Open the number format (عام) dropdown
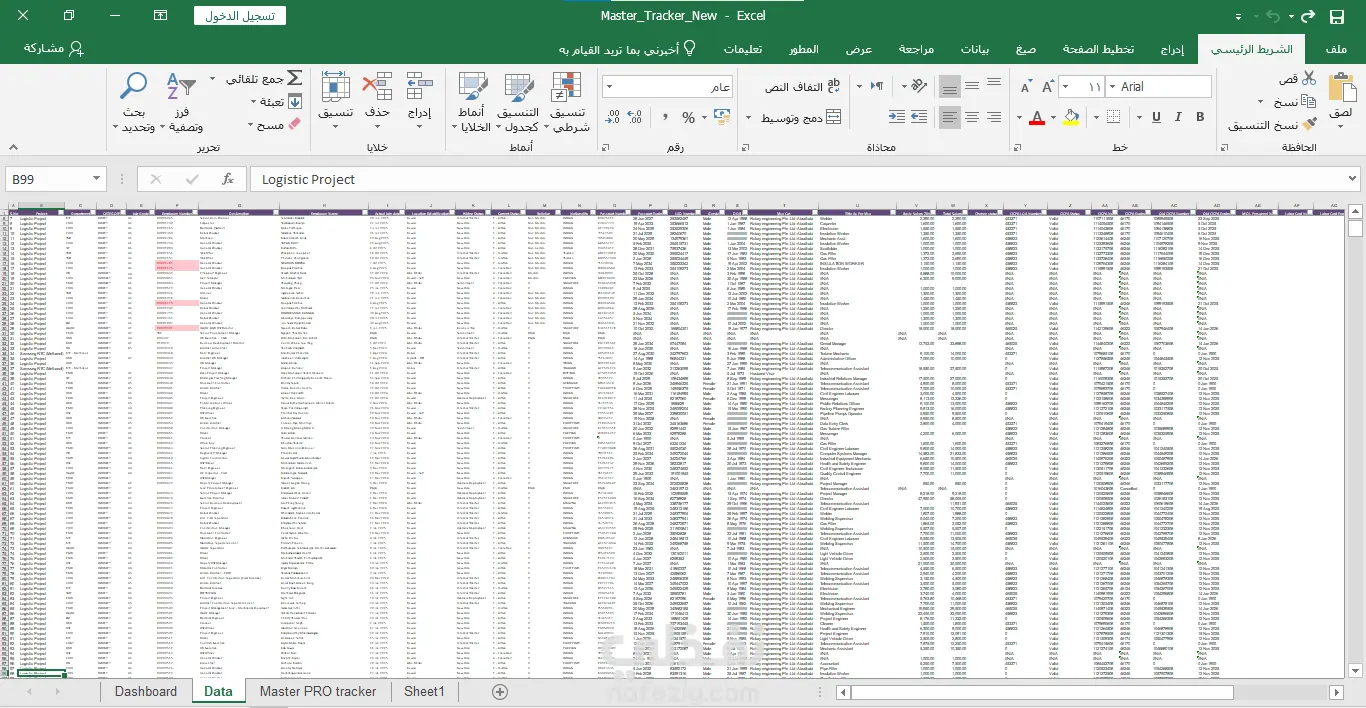 610,87
